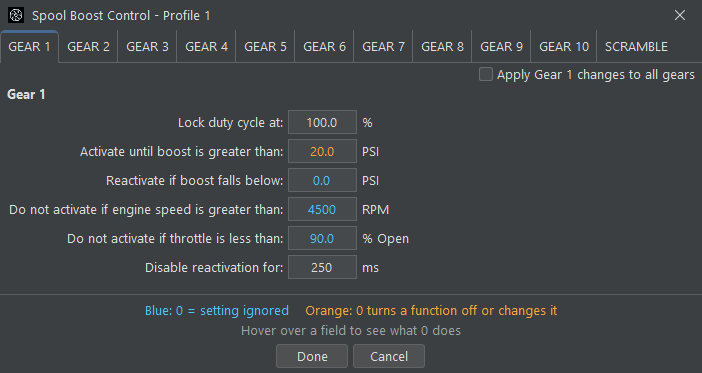Click 'Orange: 0 turns a function off' legend
The image size is (702, 373).
pos(431,310)
